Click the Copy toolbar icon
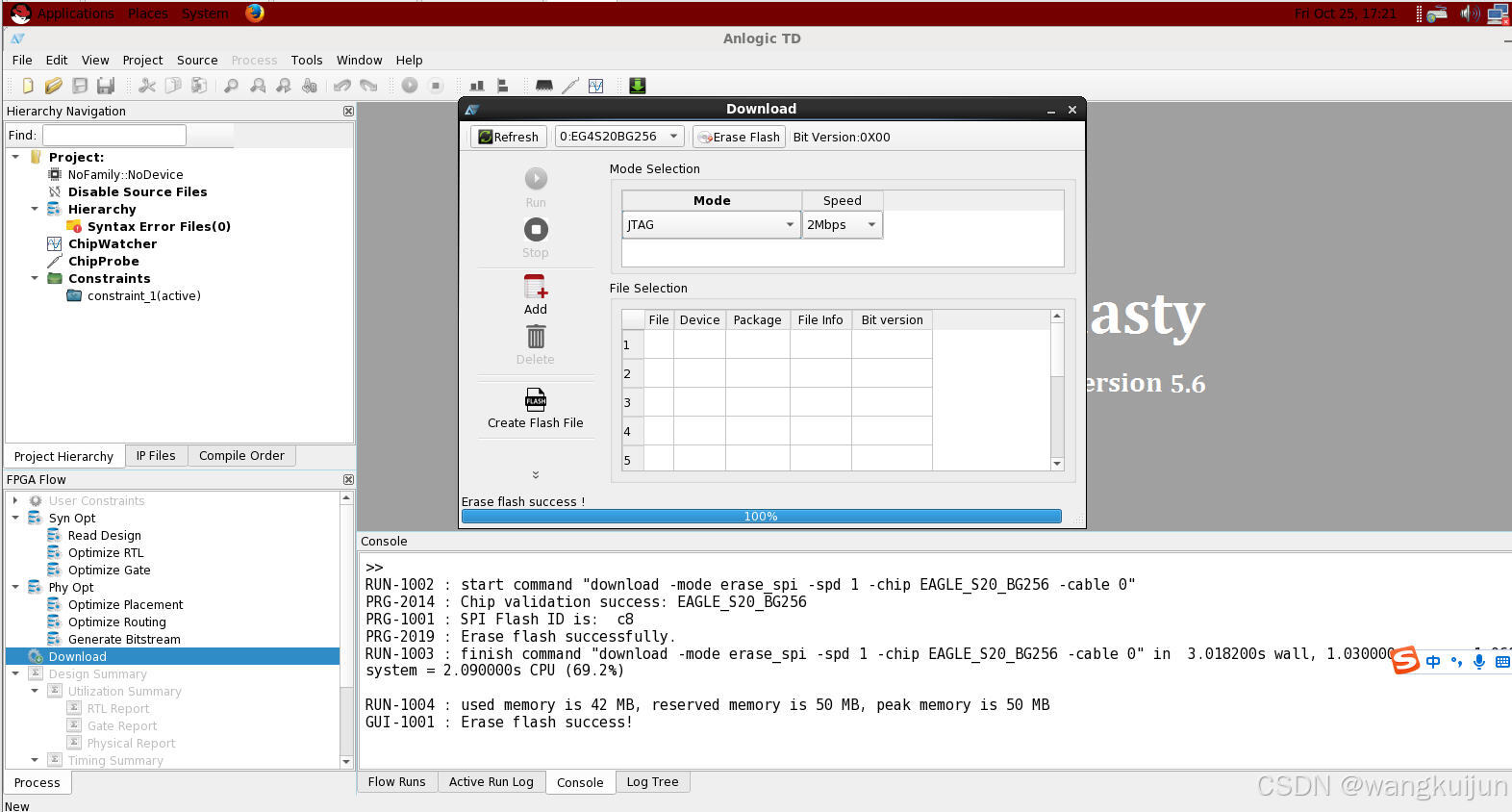Viewport: 1512px width, 812px height. tap(173, 86)
